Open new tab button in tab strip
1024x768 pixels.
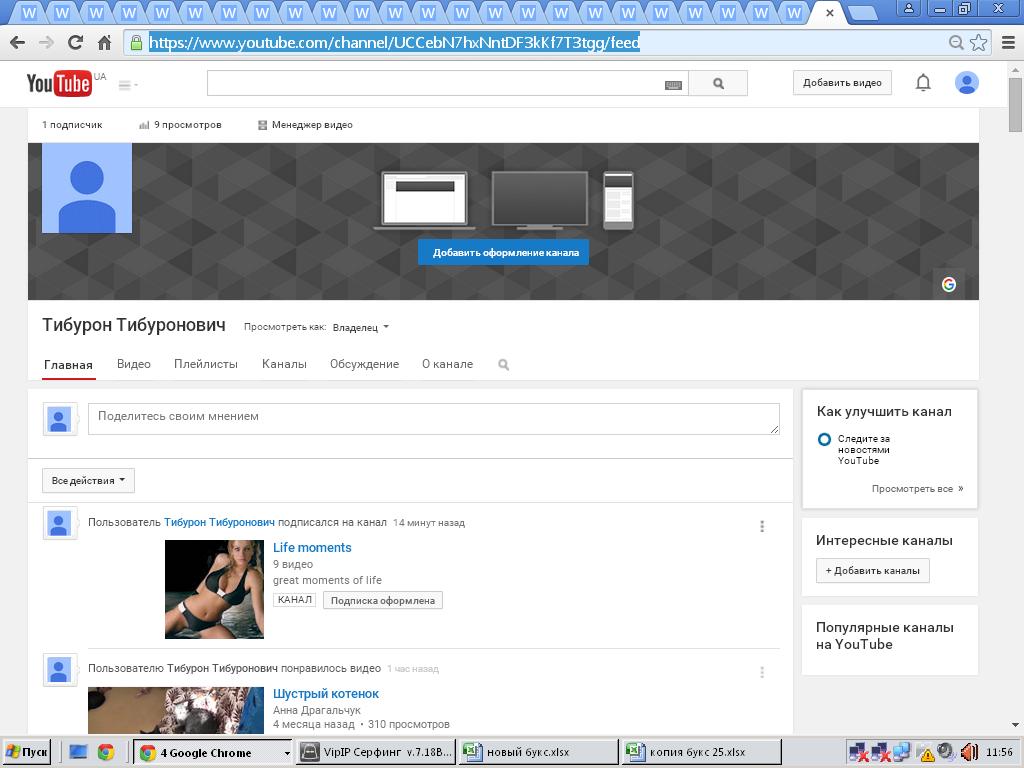[x=862, y=12]
